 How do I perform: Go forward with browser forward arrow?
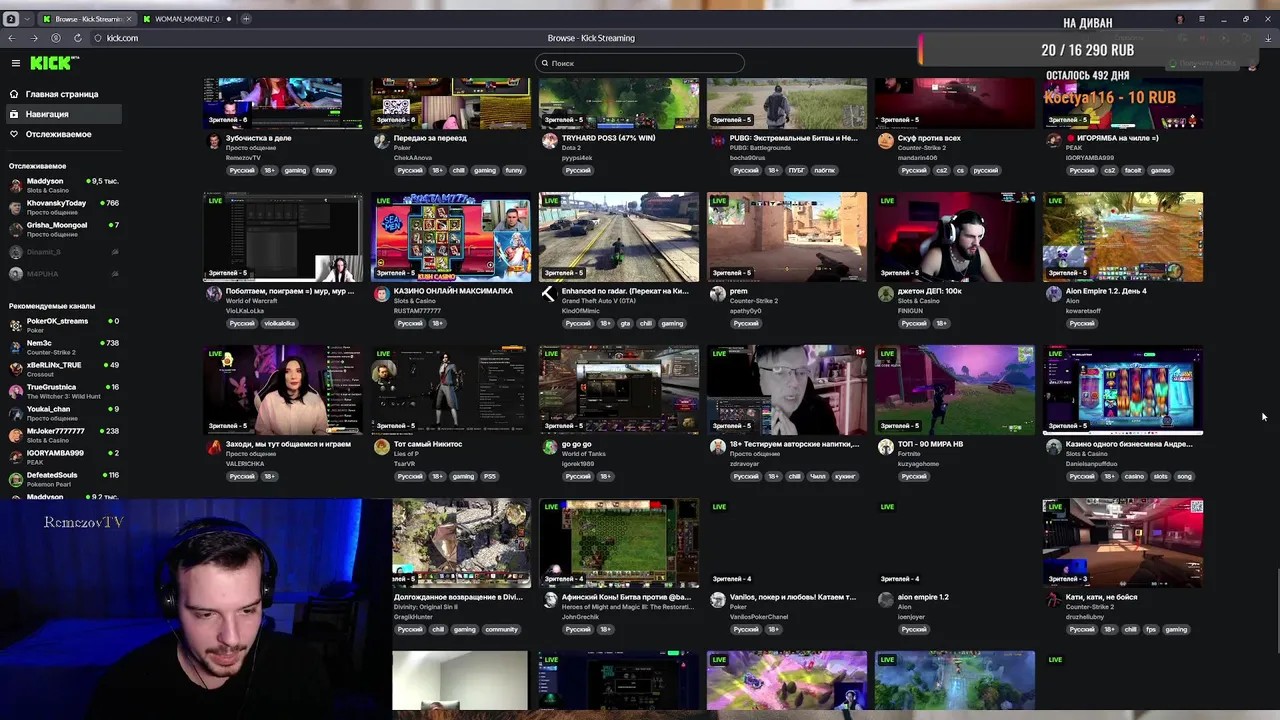click(34, 38)
